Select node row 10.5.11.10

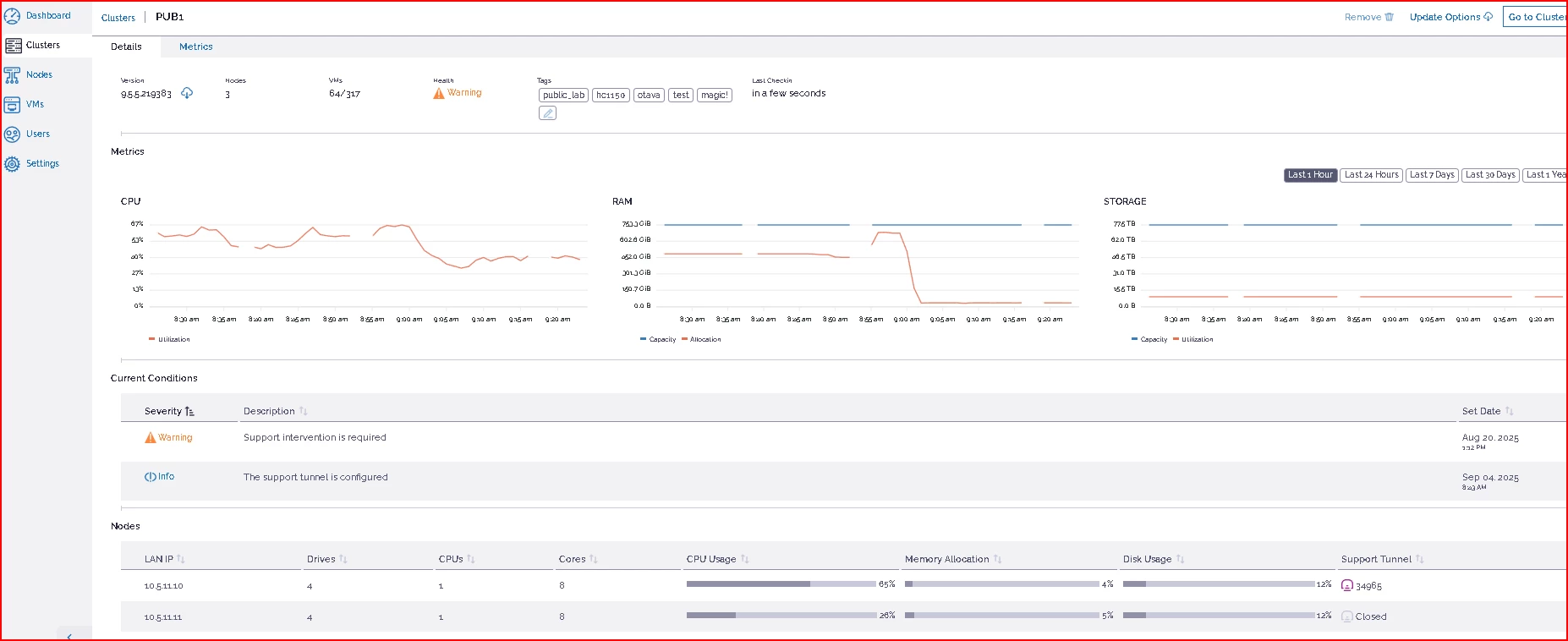click(844, 585)
